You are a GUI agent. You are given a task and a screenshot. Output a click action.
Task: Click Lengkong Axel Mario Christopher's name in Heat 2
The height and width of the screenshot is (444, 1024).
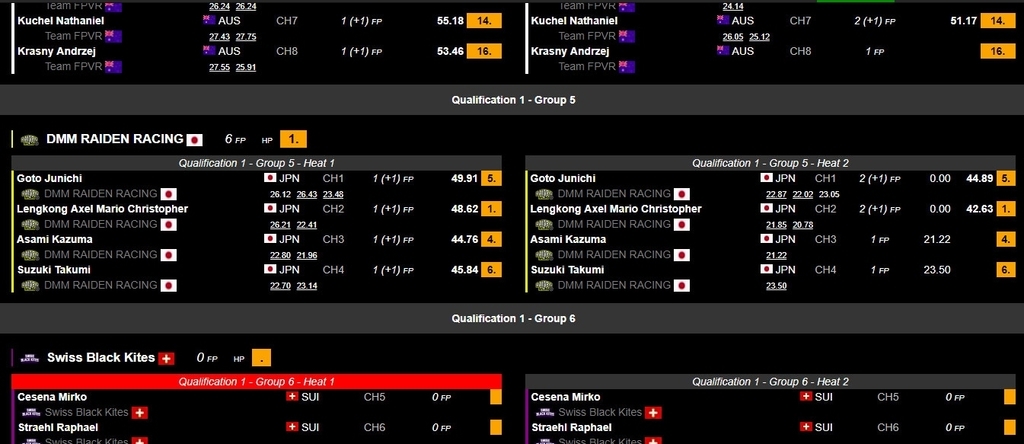tap(616, 209)
